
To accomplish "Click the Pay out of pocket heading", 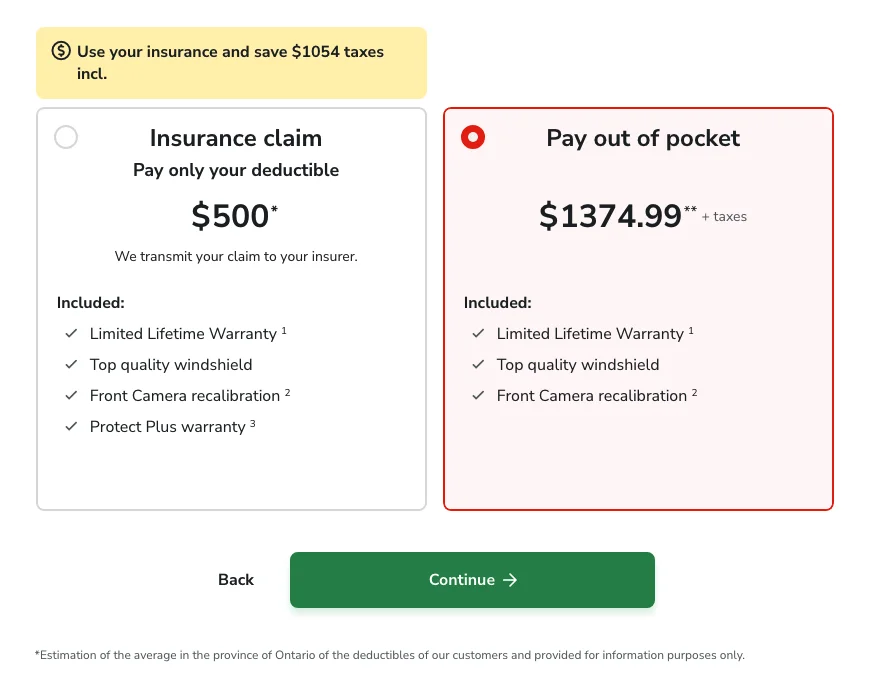I will pyautogui.click(x=643, y=138).
